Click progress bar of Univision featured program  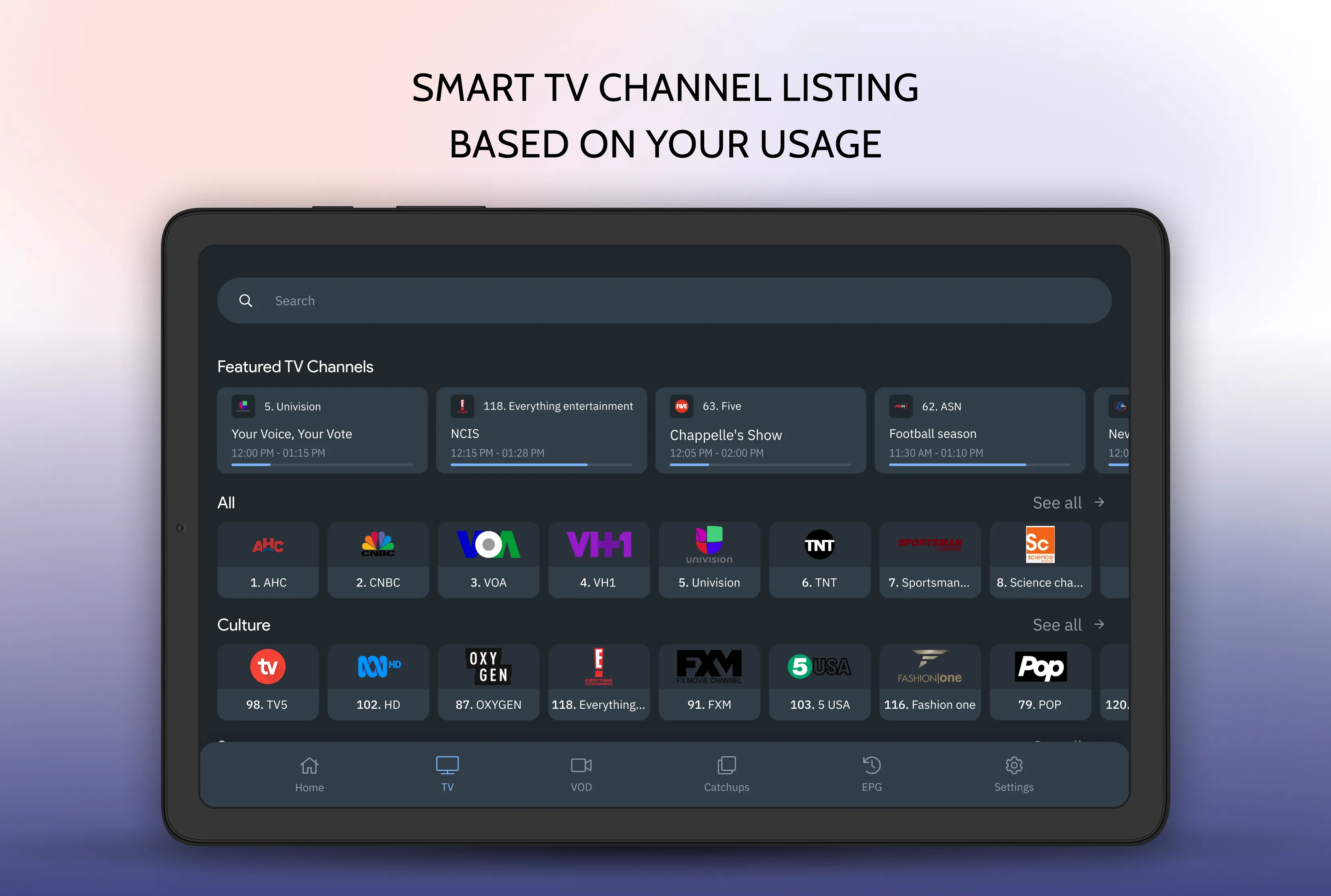pos(322,465)
